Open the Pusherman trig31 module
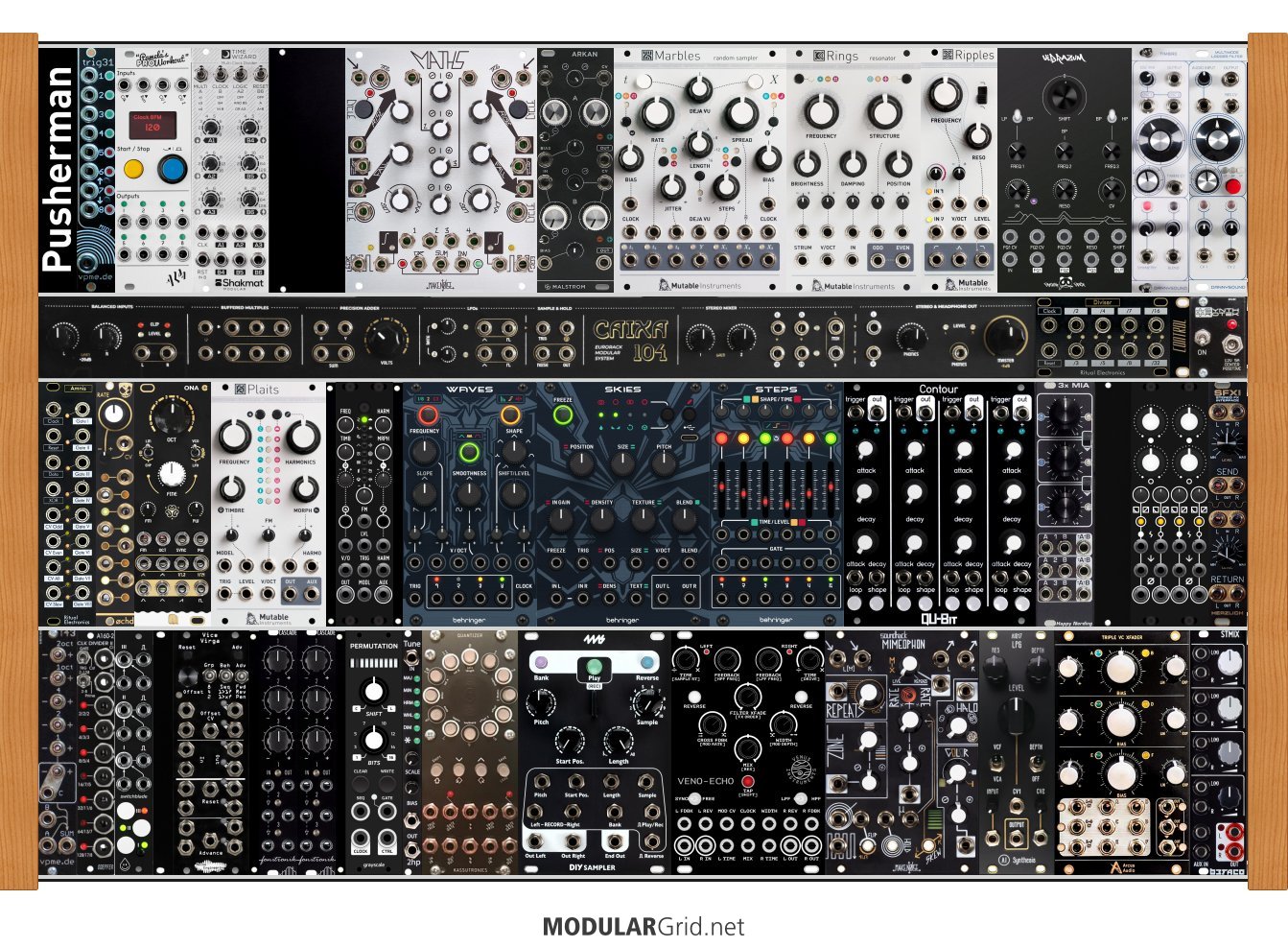This screenshot has width=1288, height=947. pyautogui.click(x=77, y=170)
